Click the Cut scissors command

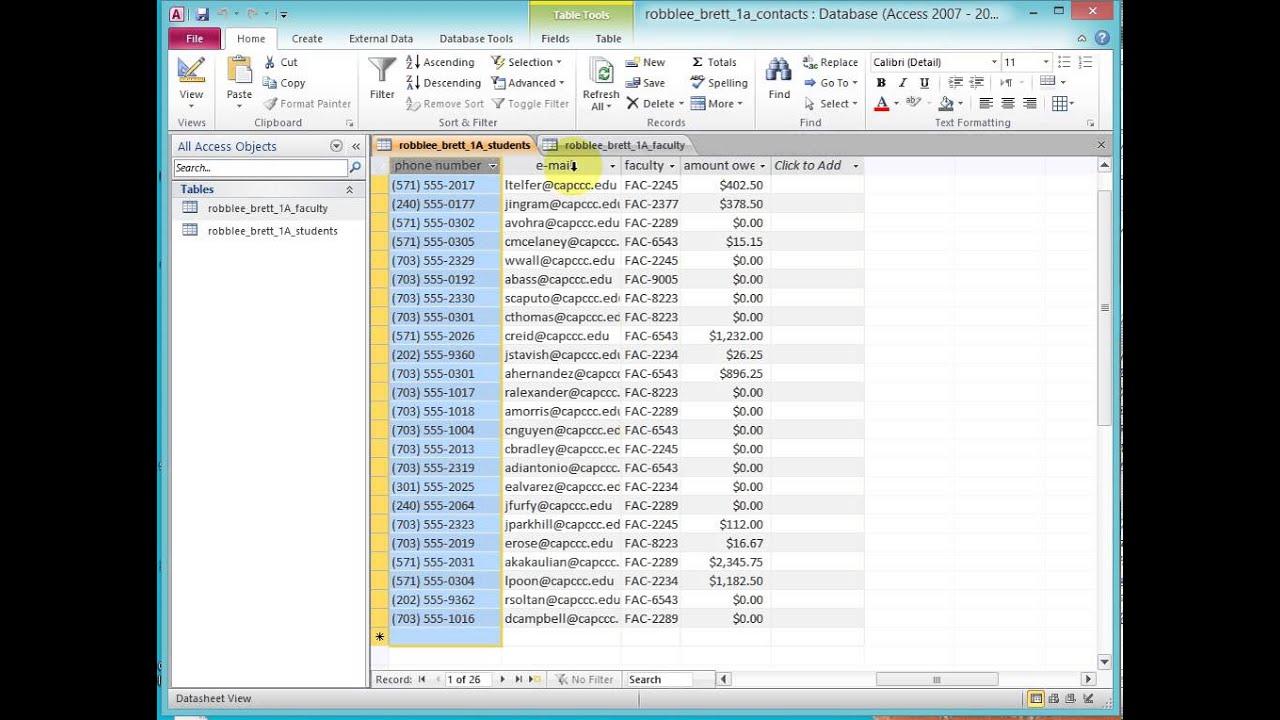pyautogui.click(x=280, y=62)
